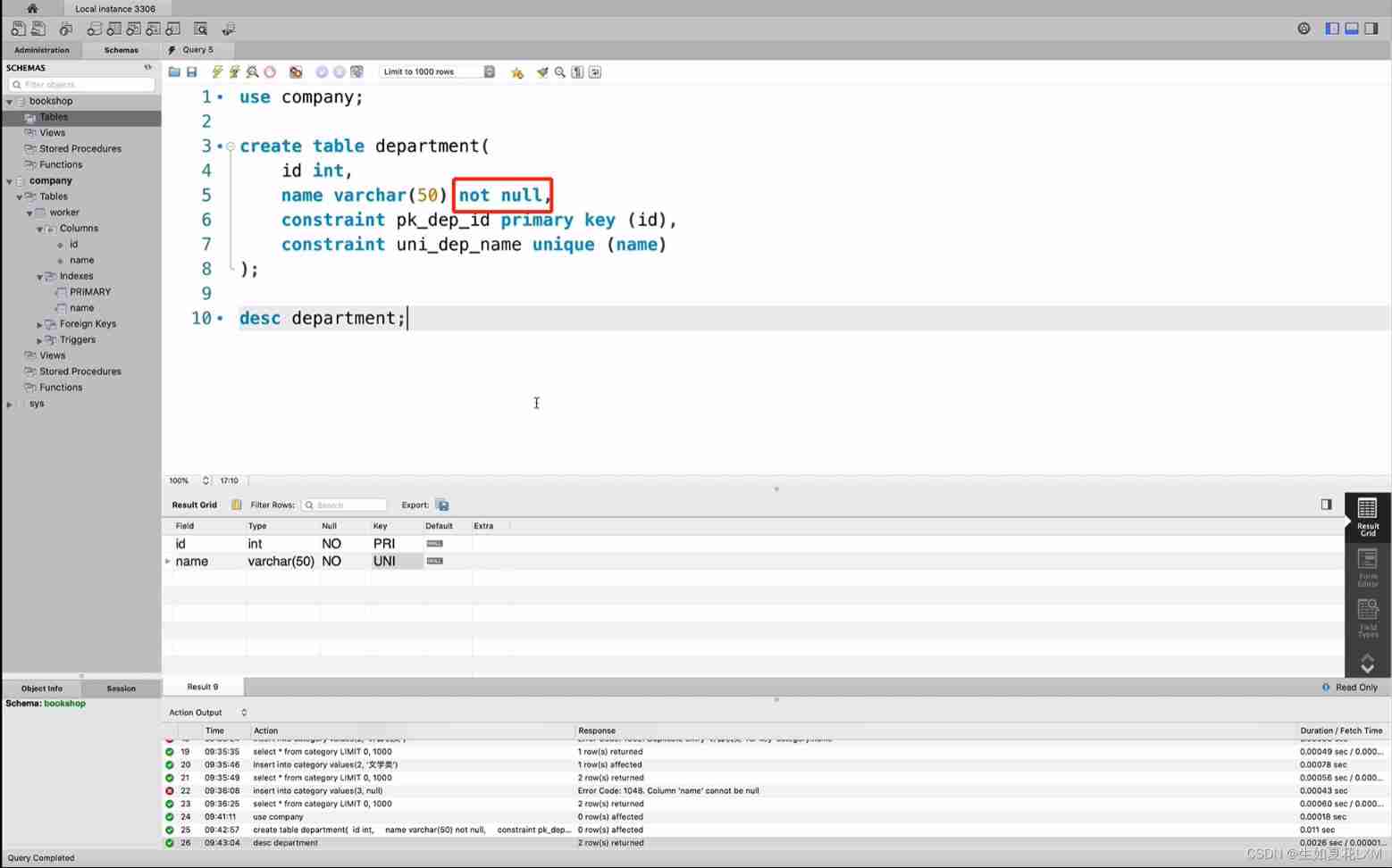This screenshot has width=1392, height=868.
Task: Beautify the SQL script broom icon
Action: [x=542, y=71]
